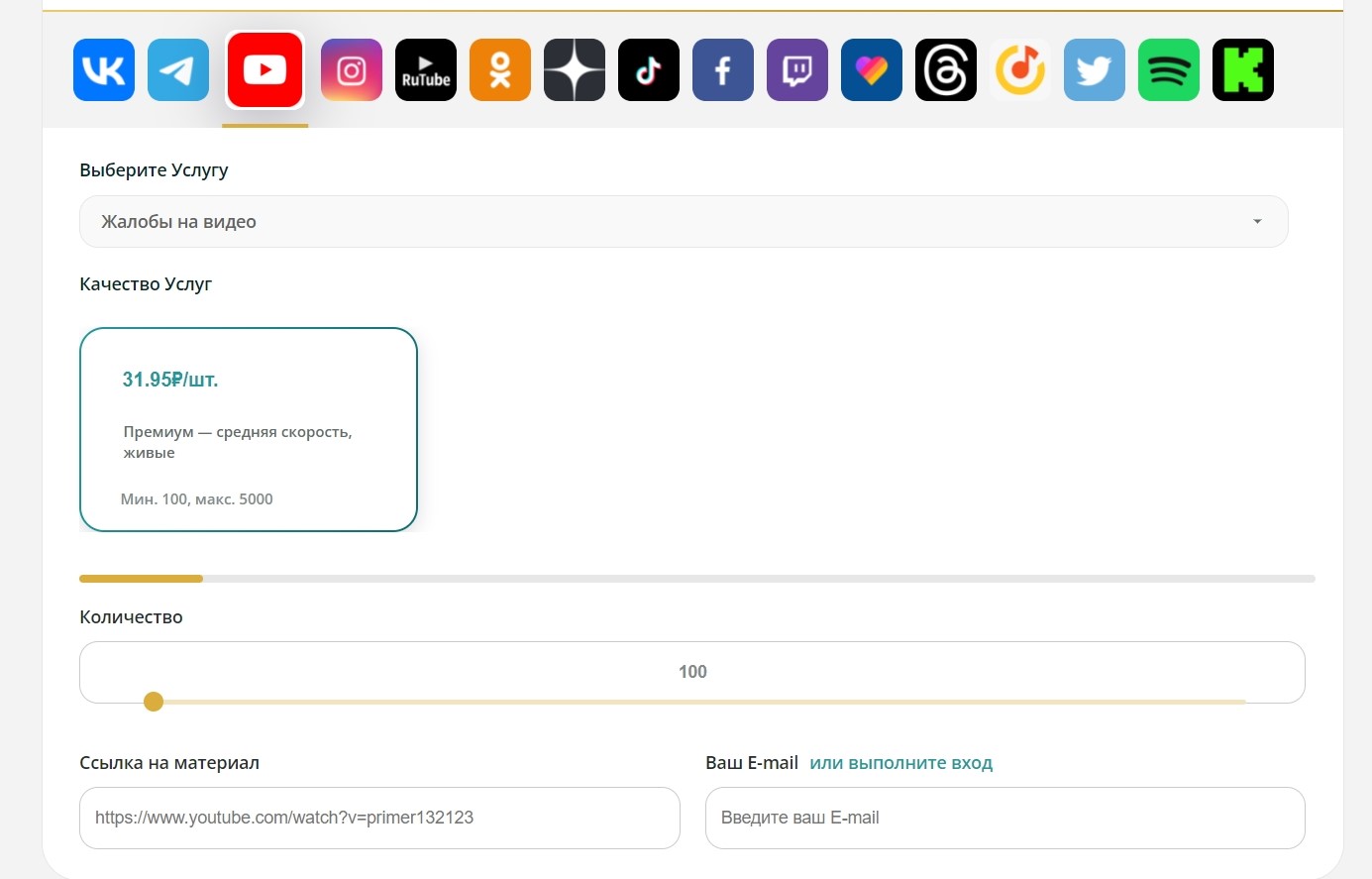Select the Instagram icon
This screenshot has width=1372, height=879.
coord(352,70)
